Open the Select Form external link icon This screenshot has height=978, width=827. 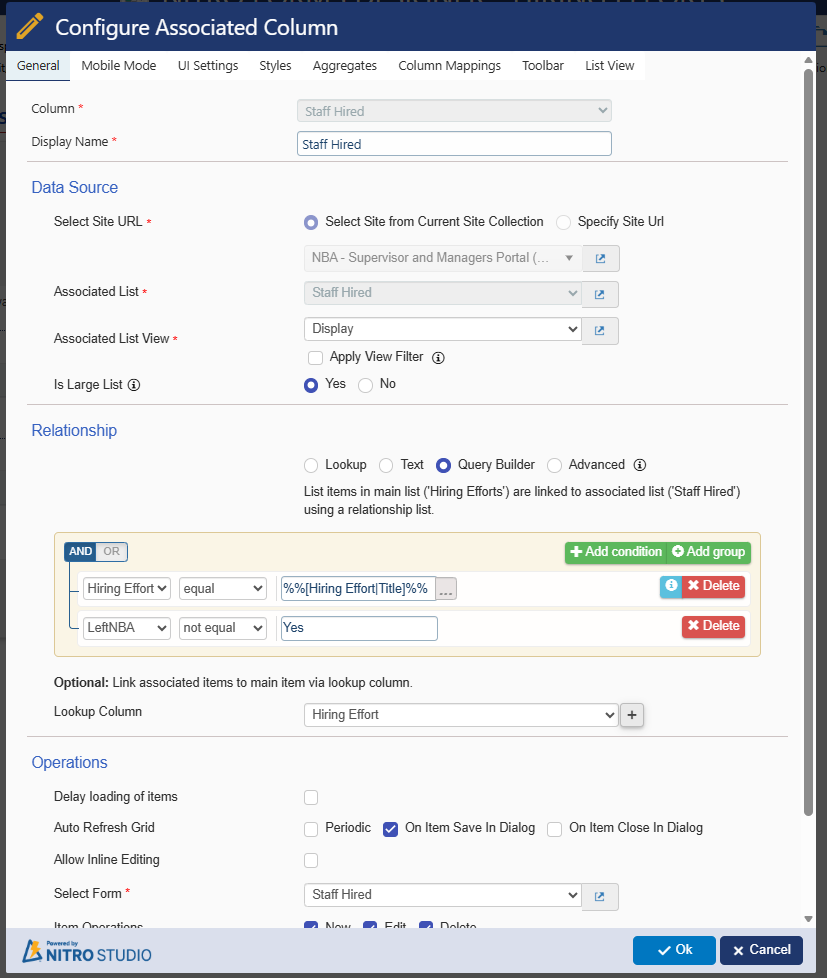(x=600, y=896)
